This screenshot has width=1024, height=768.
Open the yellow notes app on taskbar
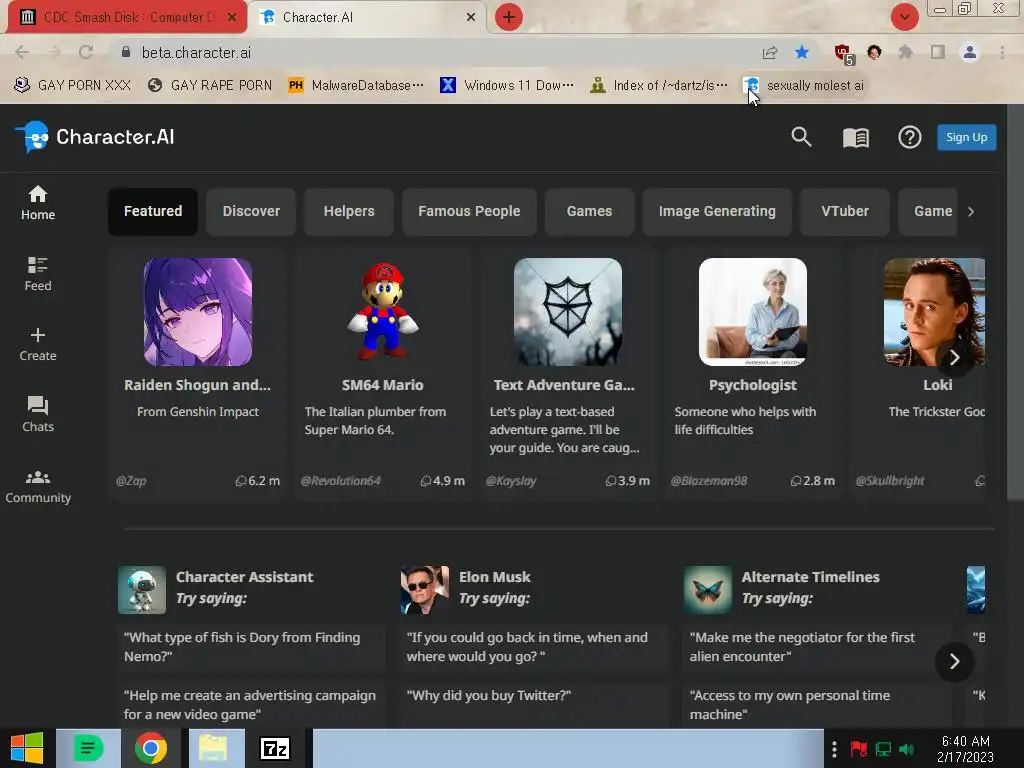[213, 748]
